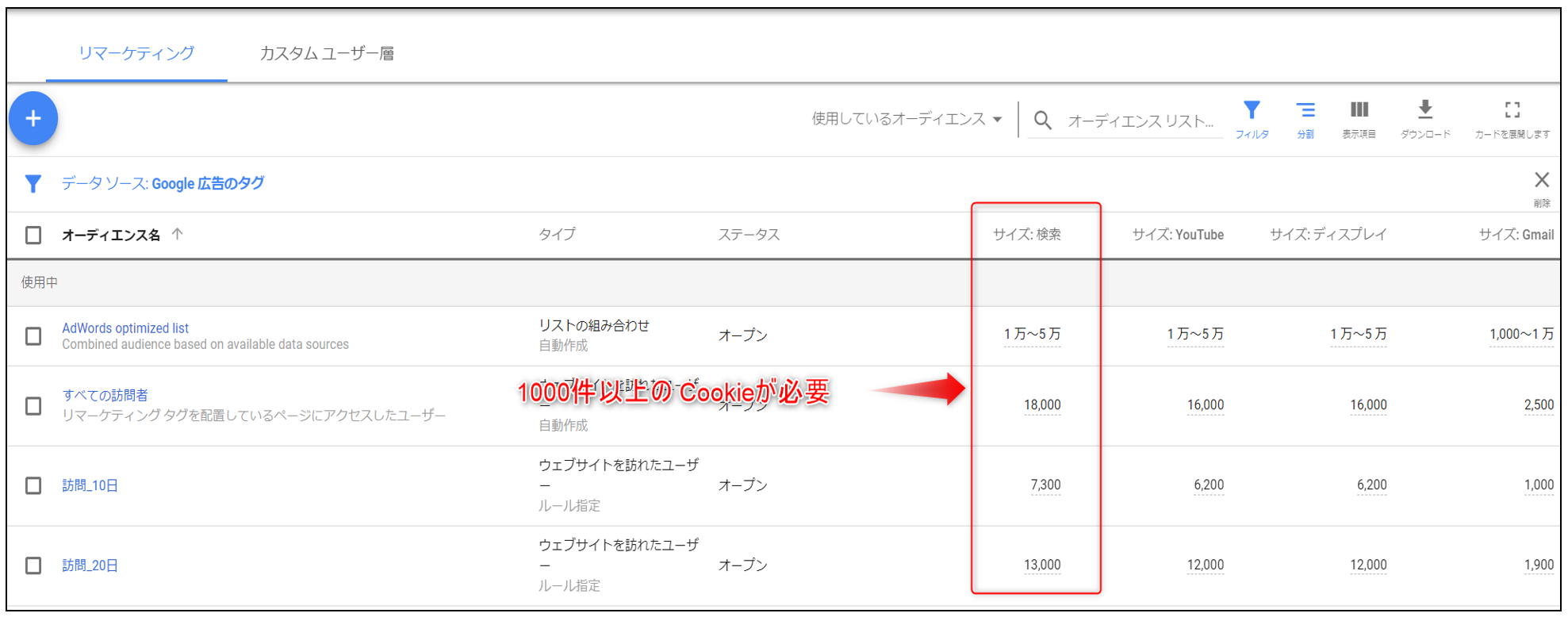The height and width of the screenshot is (617, 1568).
Task: Click the ステータス column header
Action: pyautogui.click(x=749, y=235)
